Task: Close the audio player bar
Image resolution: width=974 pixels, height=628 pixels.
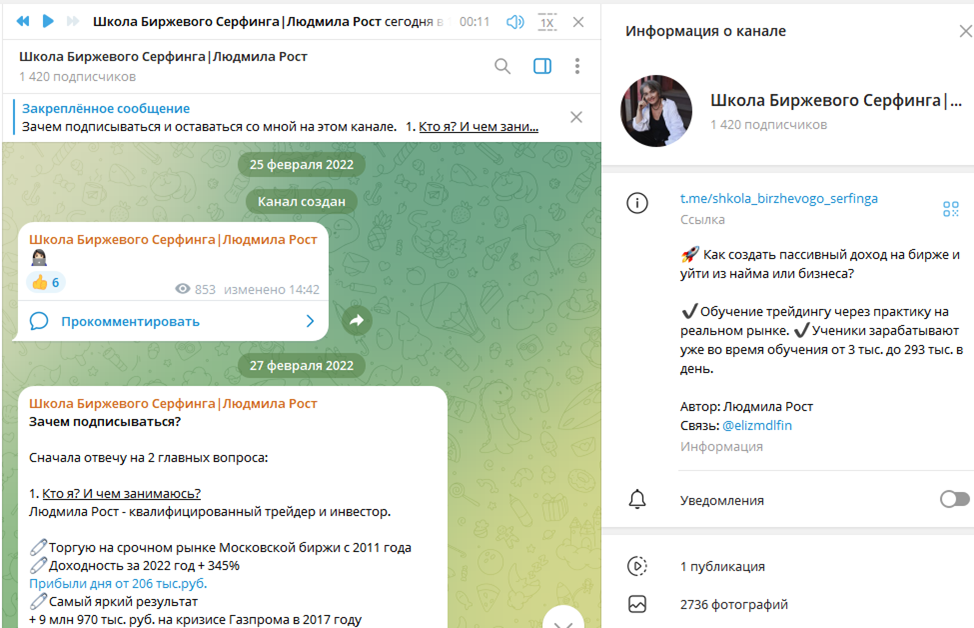Action: pos(578,22)
